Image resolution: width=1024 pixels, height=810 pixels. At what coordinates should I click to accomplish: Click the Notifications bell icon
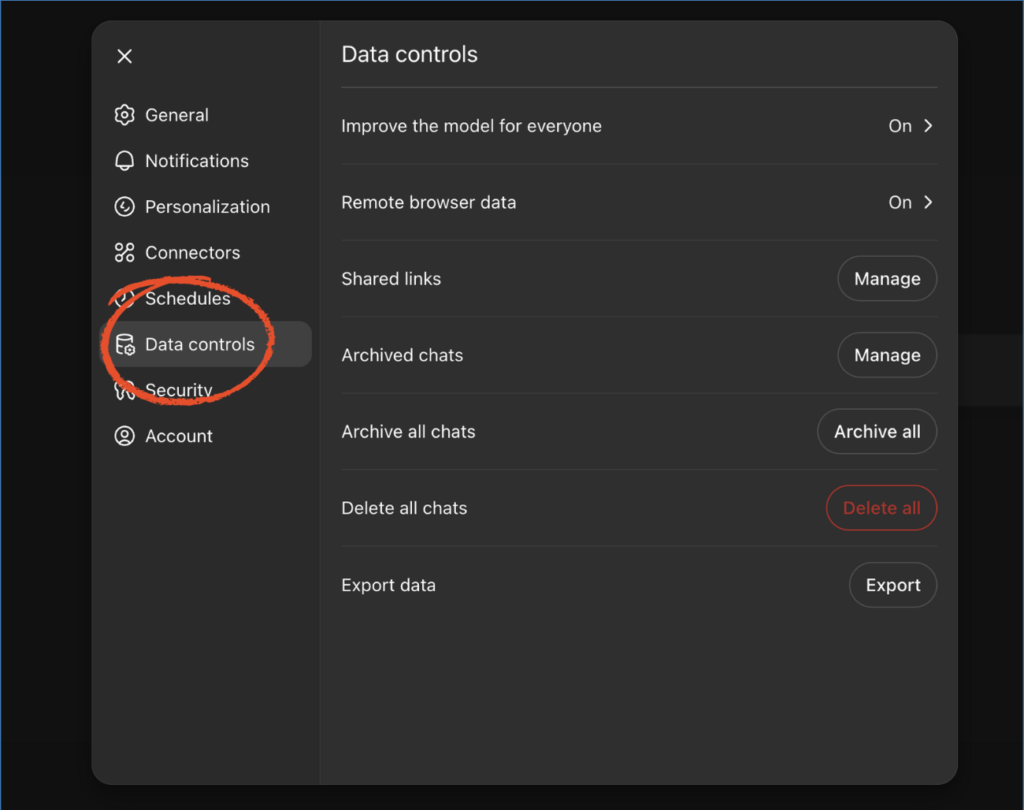[x=124, y=161]
